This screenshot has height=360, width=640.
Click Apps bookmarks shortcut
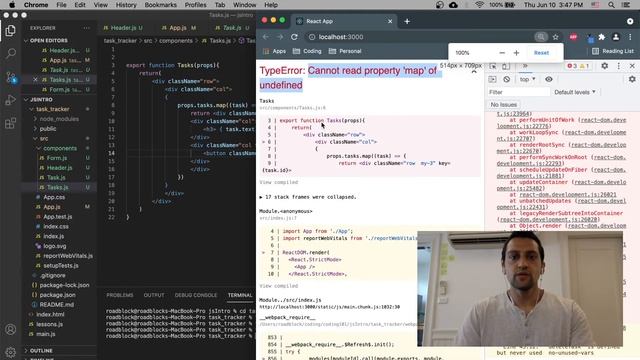274,51
